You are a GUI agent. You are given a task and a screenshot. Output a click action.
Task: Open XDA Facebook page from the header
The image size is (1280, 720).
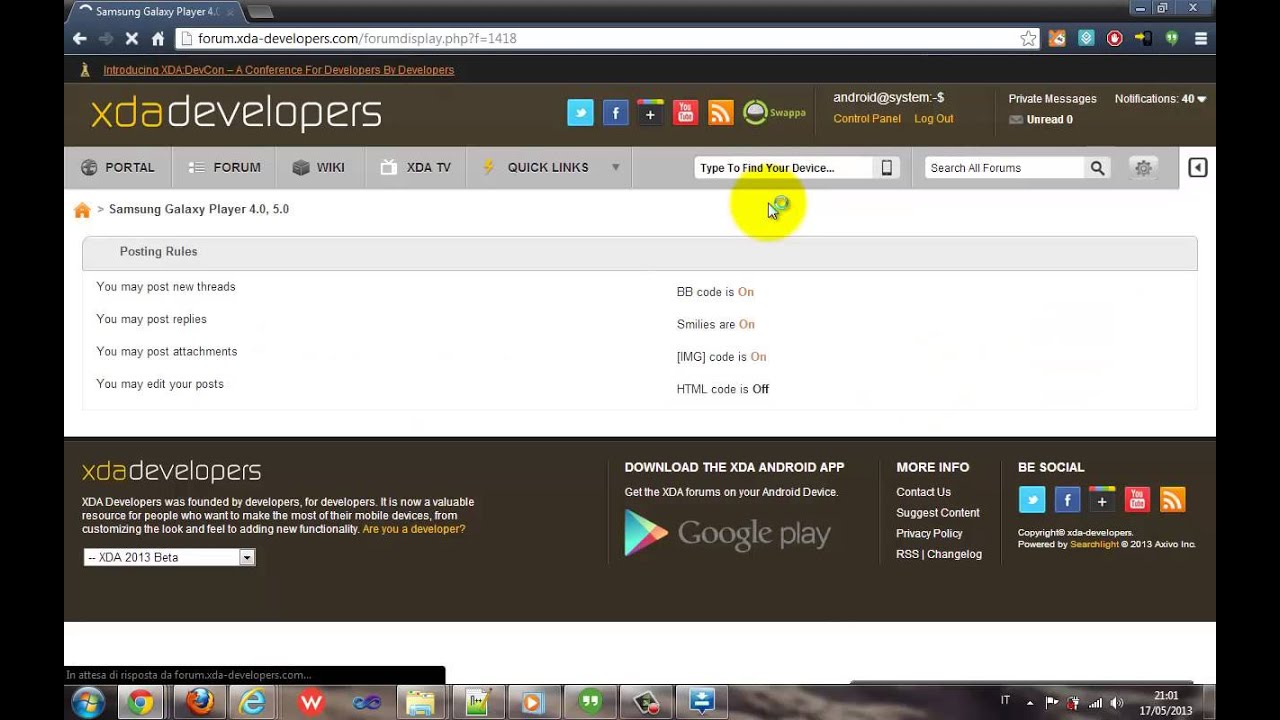point(615,113)
